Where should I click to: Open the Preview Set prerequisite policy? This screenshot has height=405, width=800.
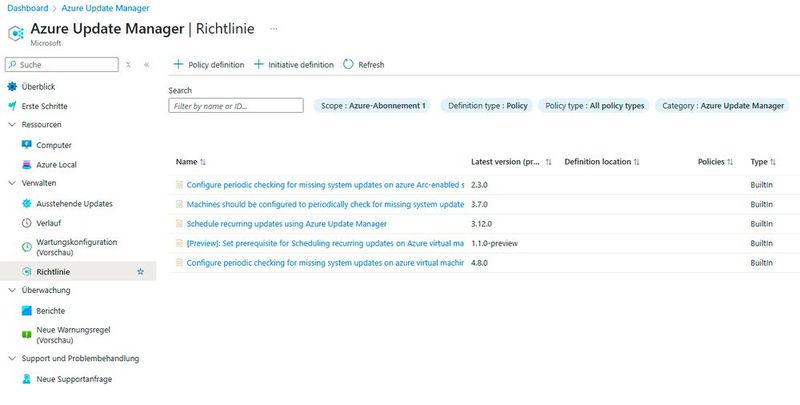[x=326, y=243]
